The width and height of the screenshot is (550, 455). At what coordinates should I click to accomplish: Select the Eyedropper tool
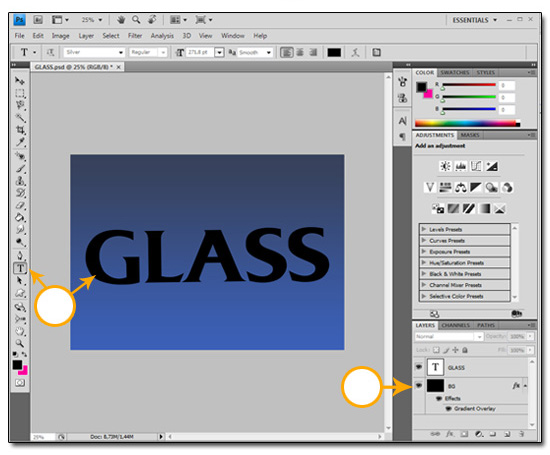(x=20, y=142)
